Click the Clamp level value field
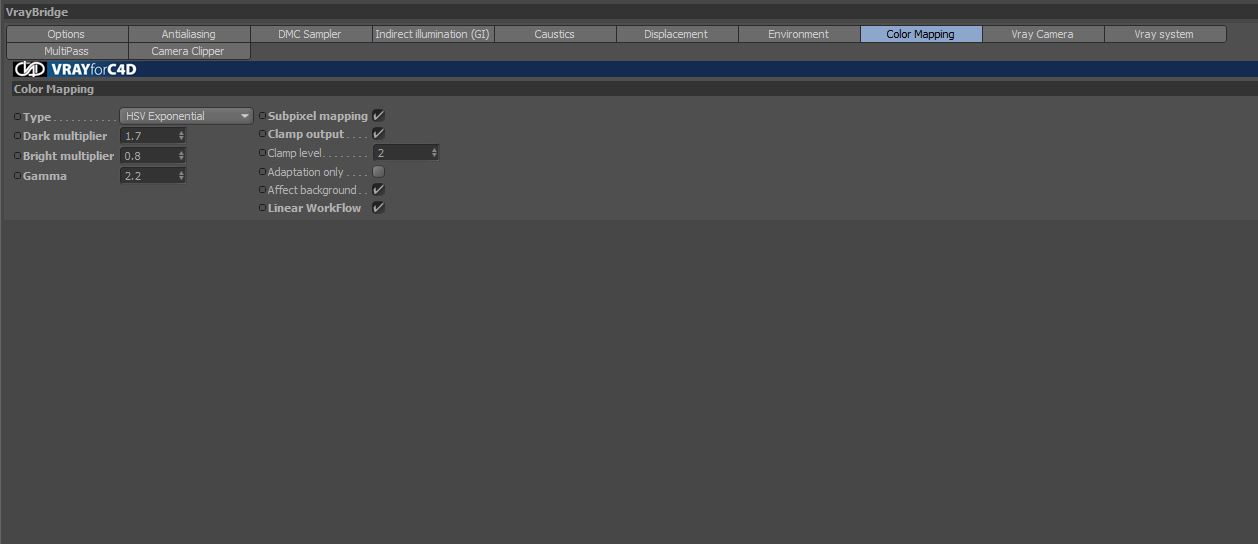This screenshot has height=544, width=1258. click(406, 153)
